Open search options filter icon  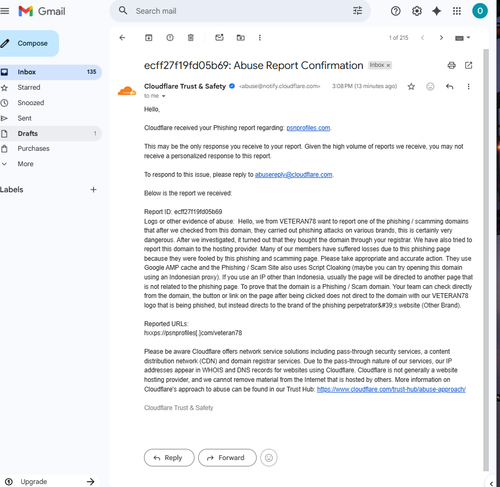[357, 11]
